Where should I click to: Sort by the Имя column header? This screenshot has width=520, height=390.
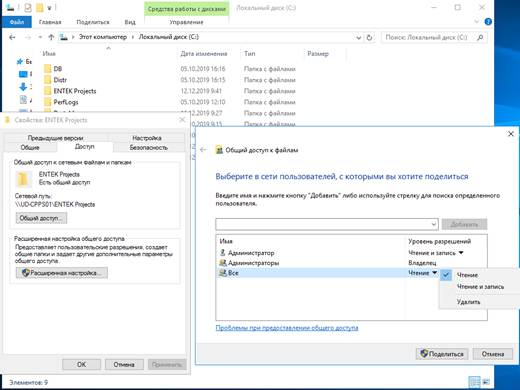(49, 53)
